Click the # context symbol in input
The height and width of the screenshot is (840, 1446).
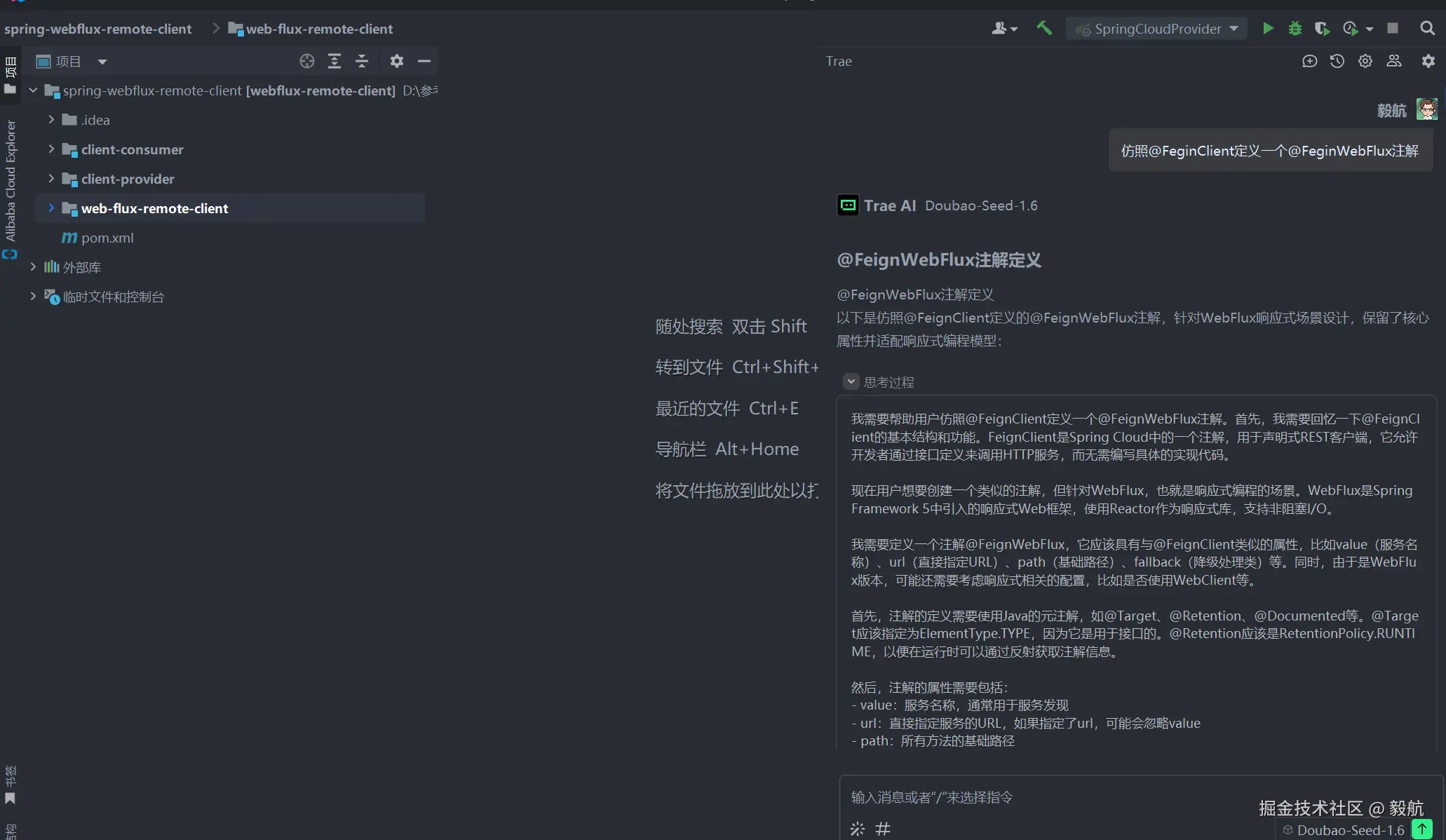point(883,829)
